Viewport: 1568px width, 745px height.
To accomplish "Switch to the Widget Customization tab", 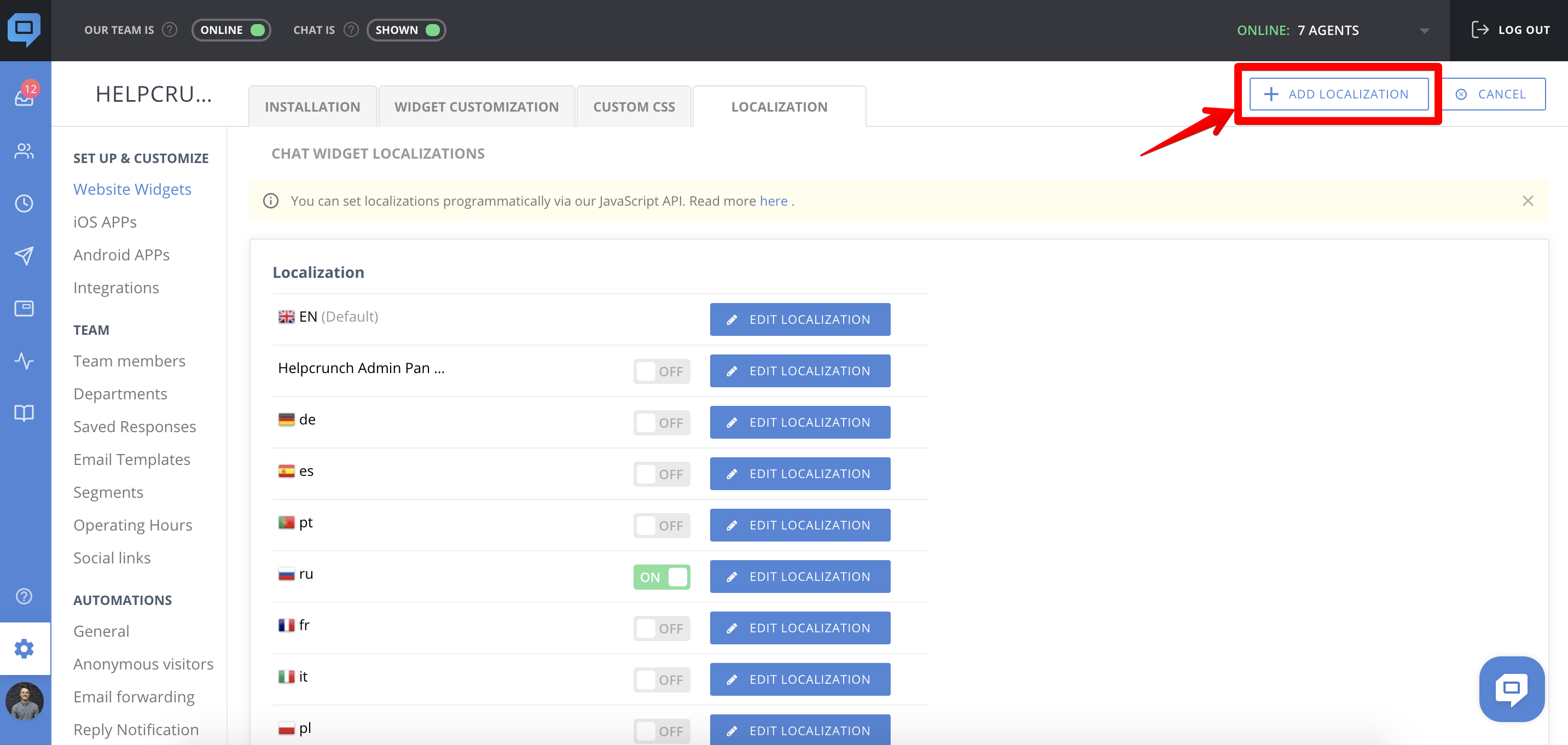I will [477, 107].
